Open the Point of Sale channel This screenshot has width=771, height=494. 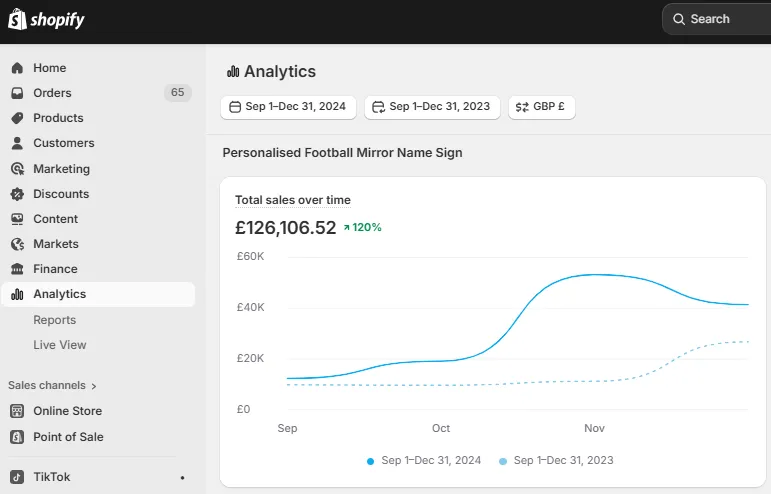68,437
